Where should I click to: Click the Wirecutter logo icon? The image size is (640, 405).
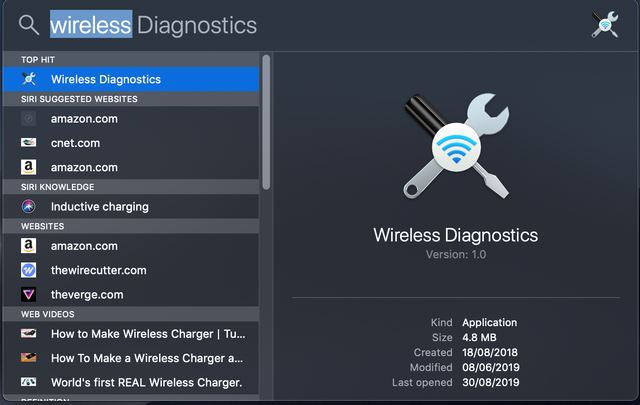[x=29, y=270]
